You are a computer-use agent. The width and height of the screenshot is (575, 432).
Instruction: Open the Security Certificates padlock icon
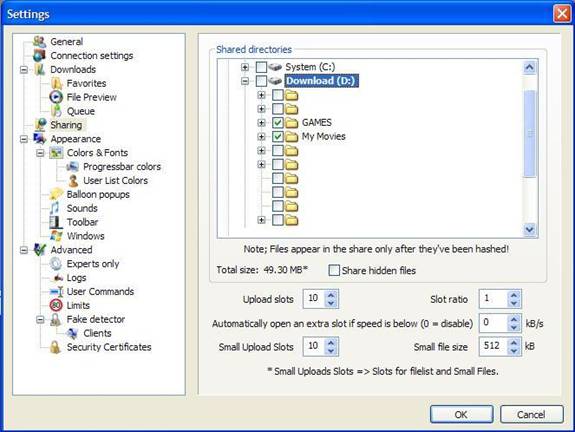click(x=55, y=347)
